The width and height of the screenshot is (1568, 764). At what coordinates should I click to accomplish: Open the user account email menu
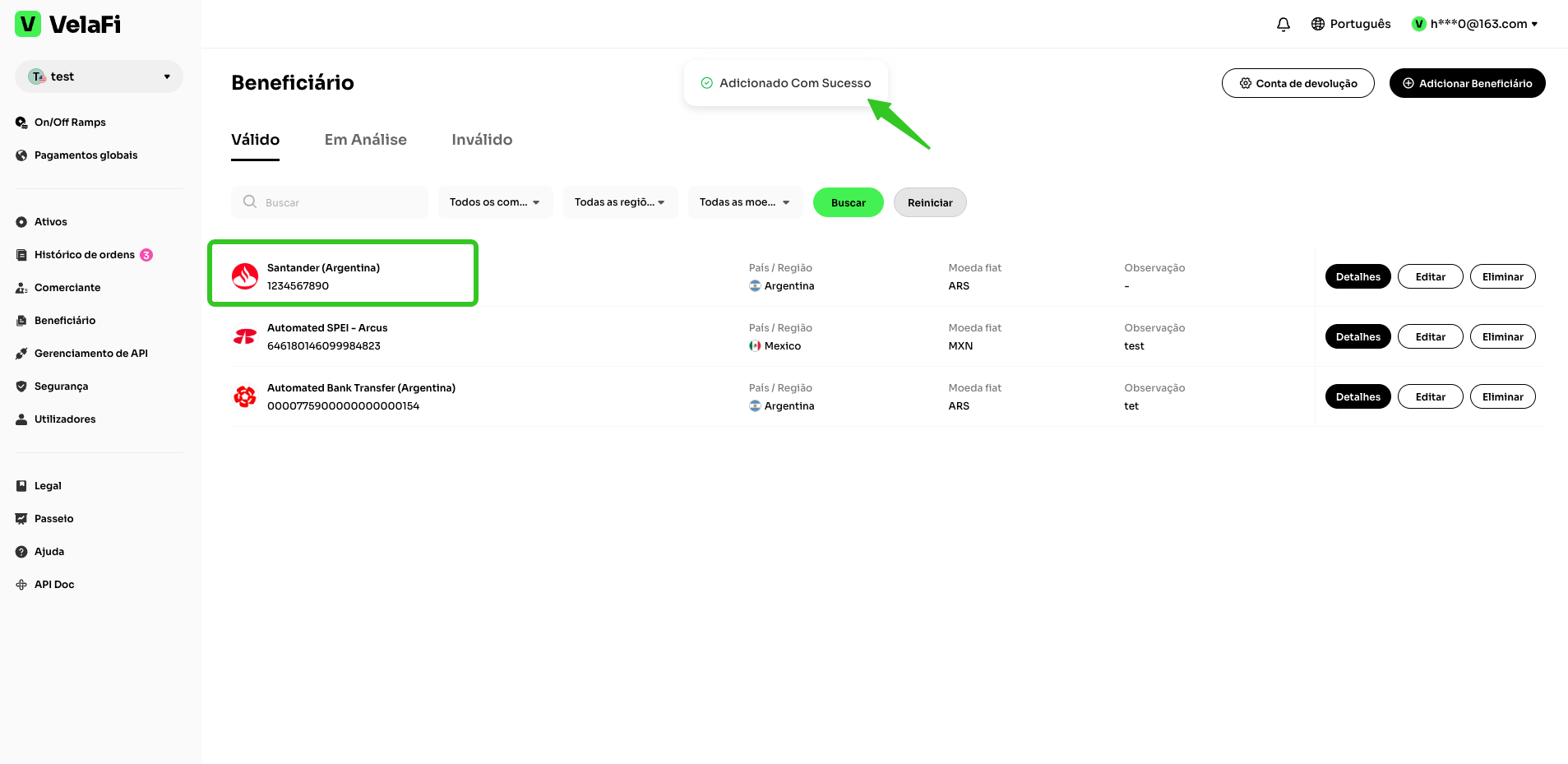pos(1478,24)
